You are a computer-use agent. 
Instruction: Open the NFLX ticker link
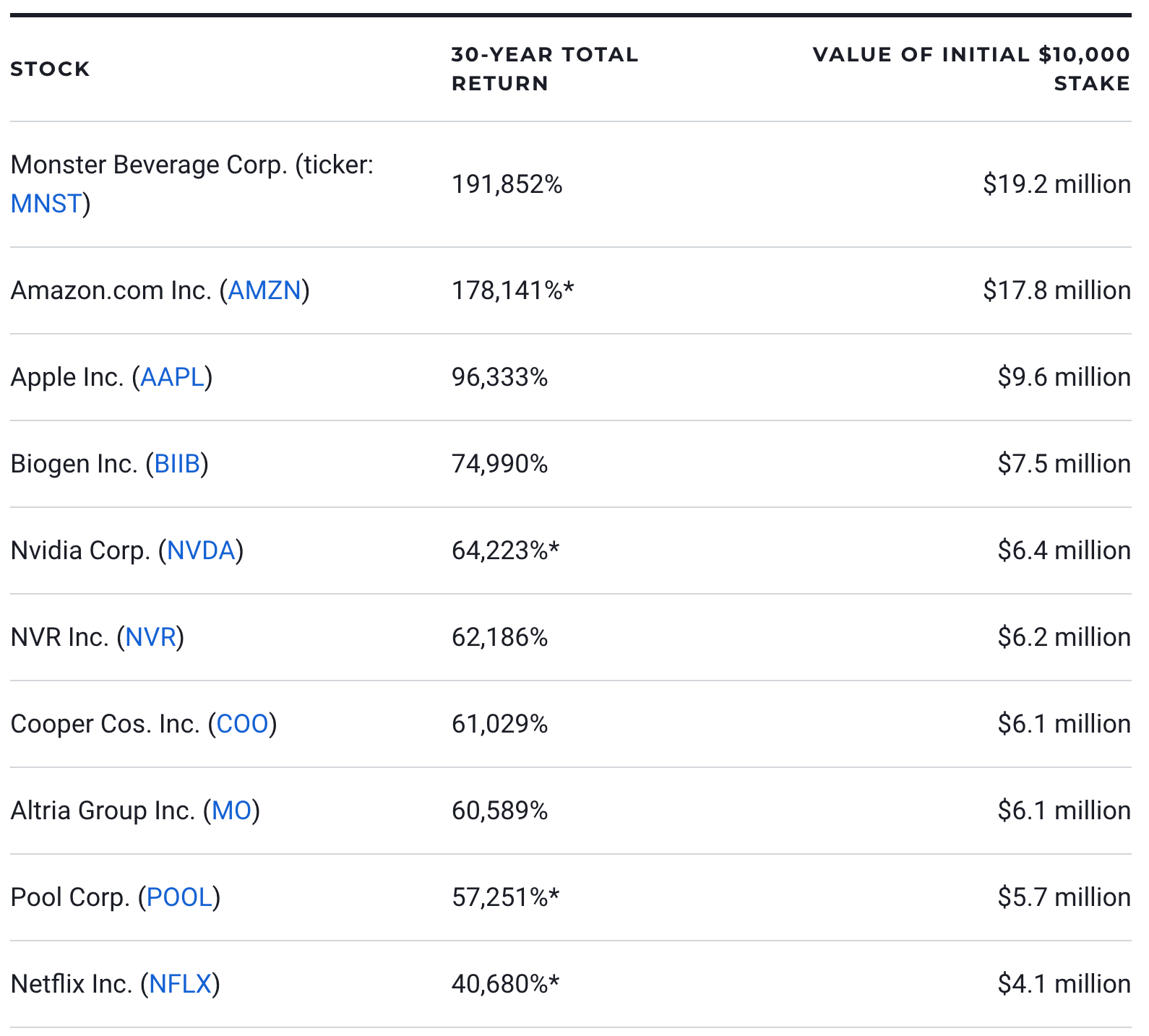tap(180, 984)
